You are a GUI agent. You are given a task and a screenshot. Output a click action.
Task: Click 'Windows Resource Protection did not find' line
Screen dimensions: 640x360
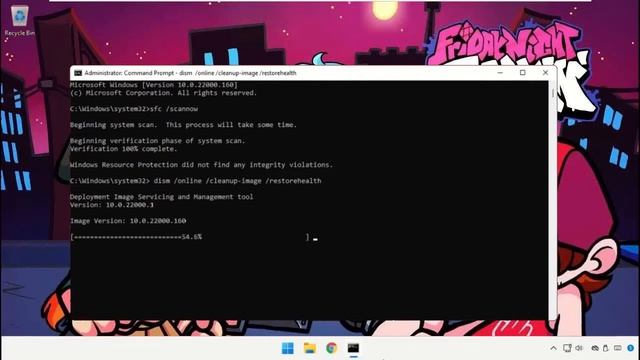click(201, 165)
